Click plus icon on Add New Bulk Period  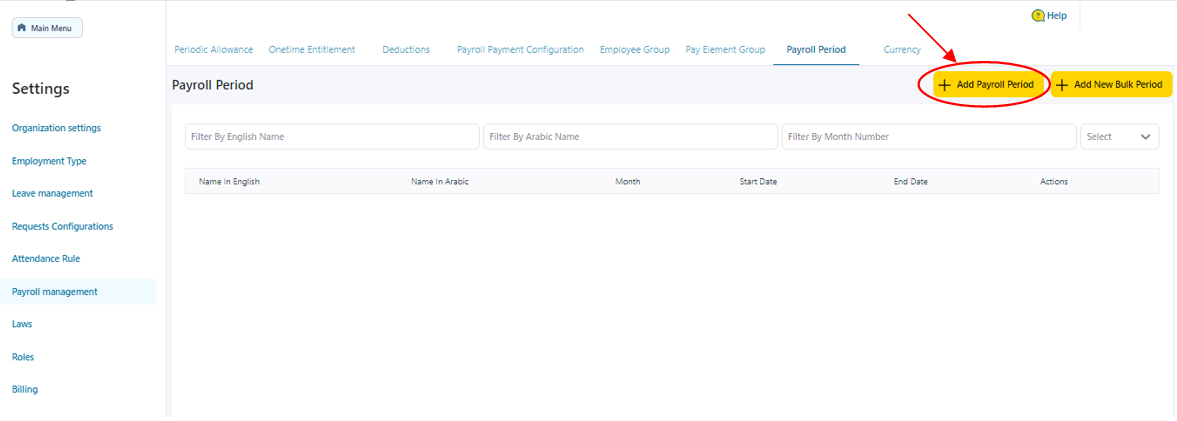pos(1062,85)
